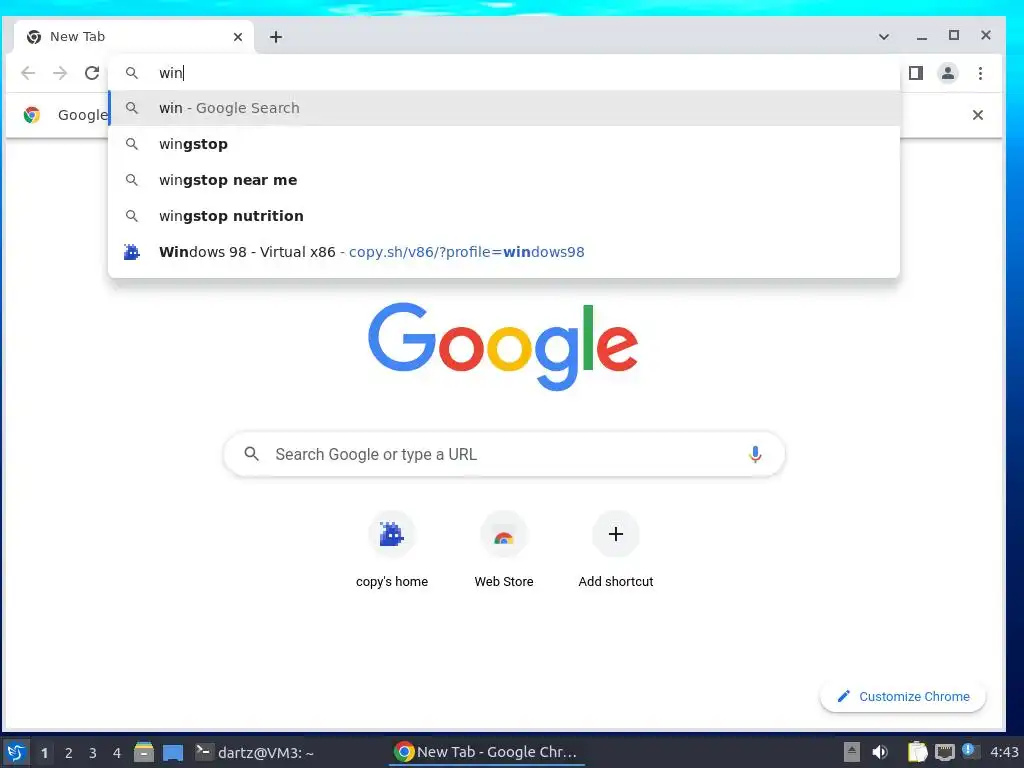This screenshot has width=1024, height=768.
Task: Open the taskbar start menu icon
Action: pos(16,752)
